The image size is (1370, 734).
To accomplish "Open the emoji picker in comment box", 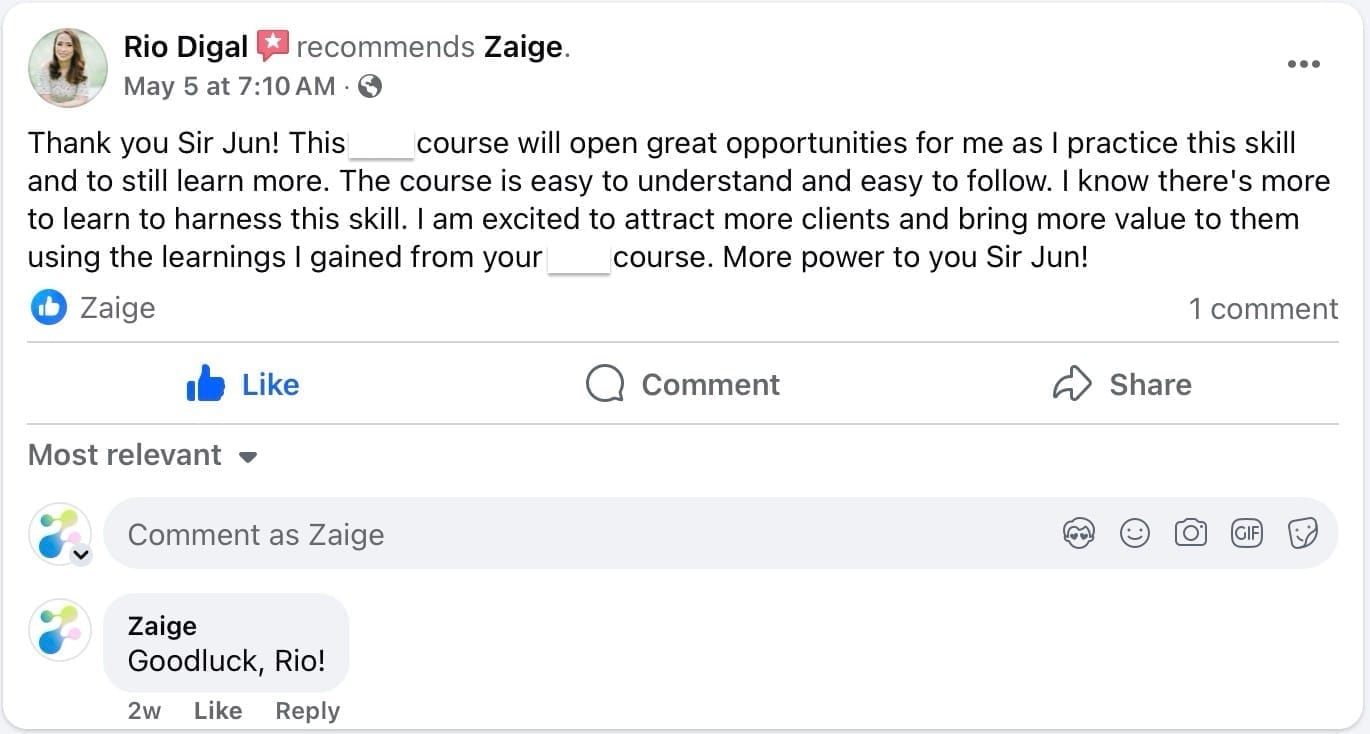I will 1135,534.
